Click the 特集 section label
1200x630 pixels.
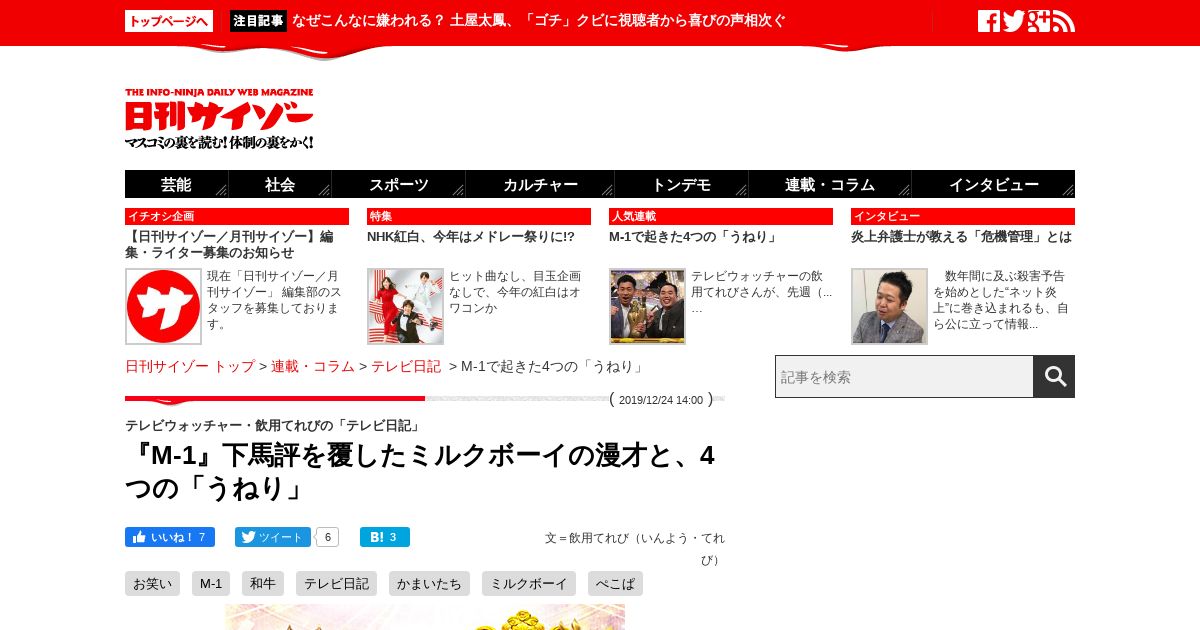click(479, 216)
